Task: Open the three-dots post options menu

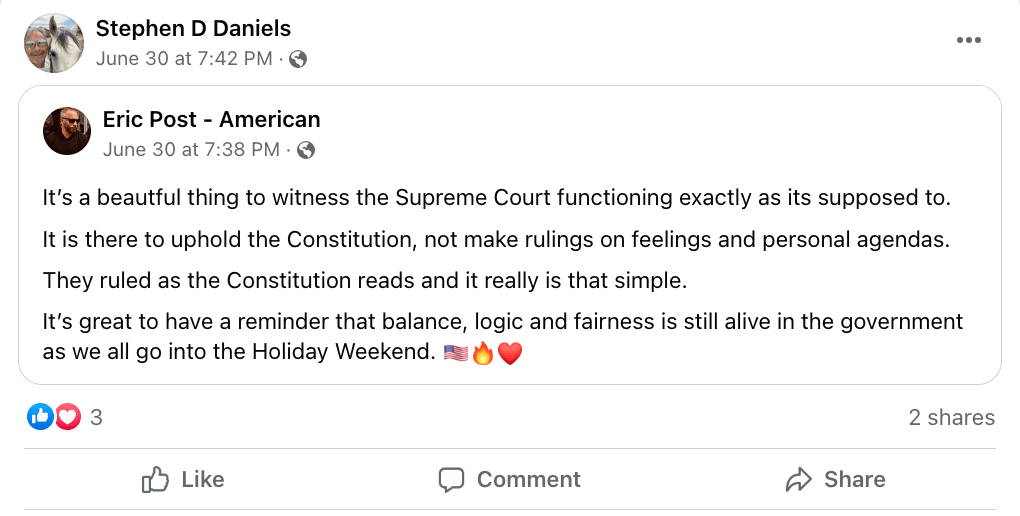Action: [x=968, y=40]
